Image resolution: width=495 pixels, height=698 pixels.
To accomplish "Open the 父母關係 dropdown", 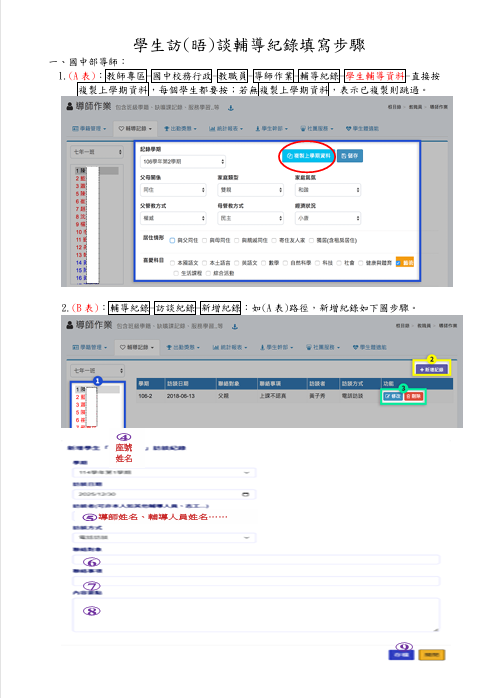I will tap(173, 190).
